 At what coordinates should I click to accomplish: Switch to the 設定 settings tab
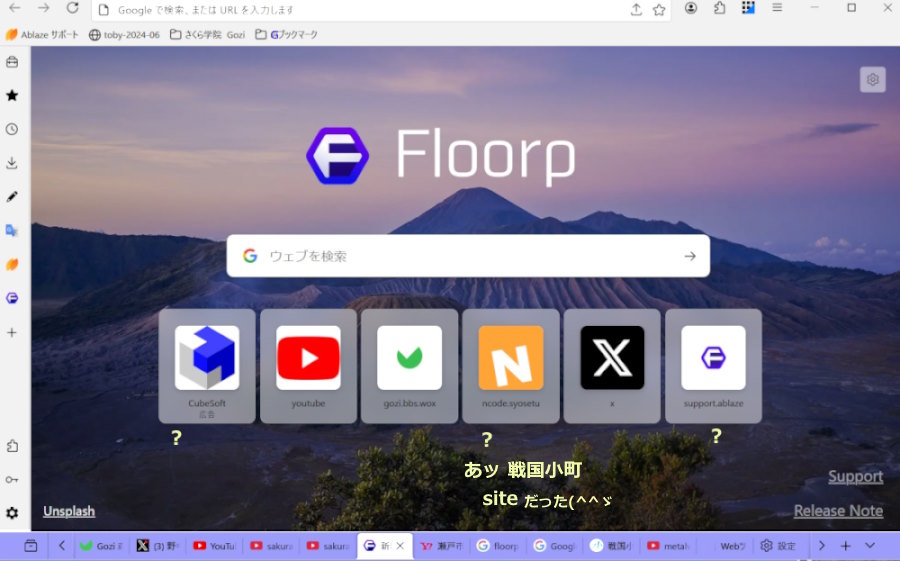tap(778, 546)
